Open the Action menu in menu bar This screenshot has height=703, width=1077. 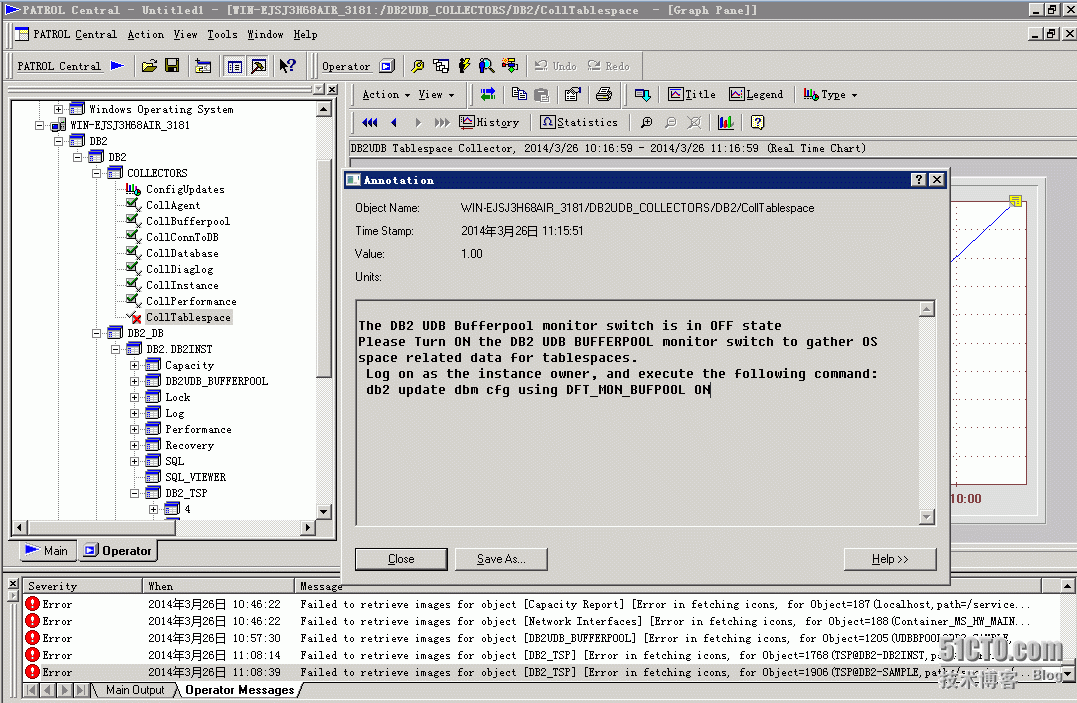point(146,34)
